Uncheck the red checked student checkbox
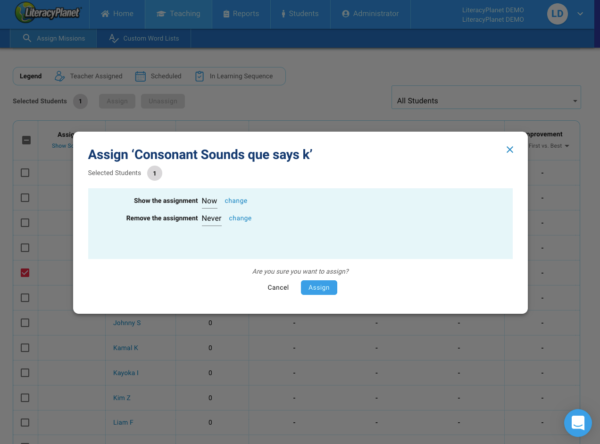The image size is (600, 444). tap(25, 272)
